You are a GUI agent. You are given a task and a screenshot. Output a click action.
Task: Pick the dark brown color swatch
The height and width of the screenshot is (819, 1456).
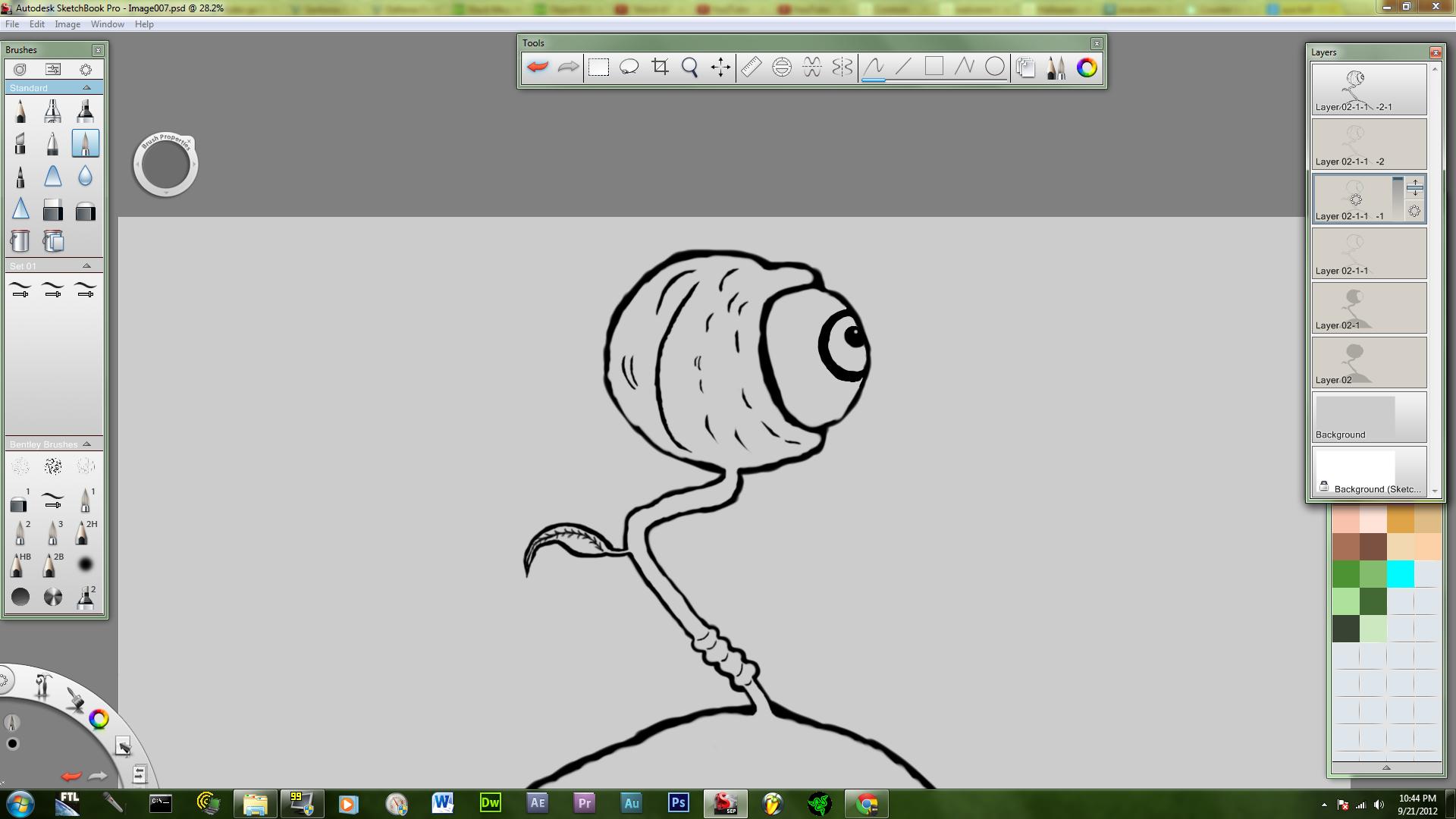(1373, 547)
